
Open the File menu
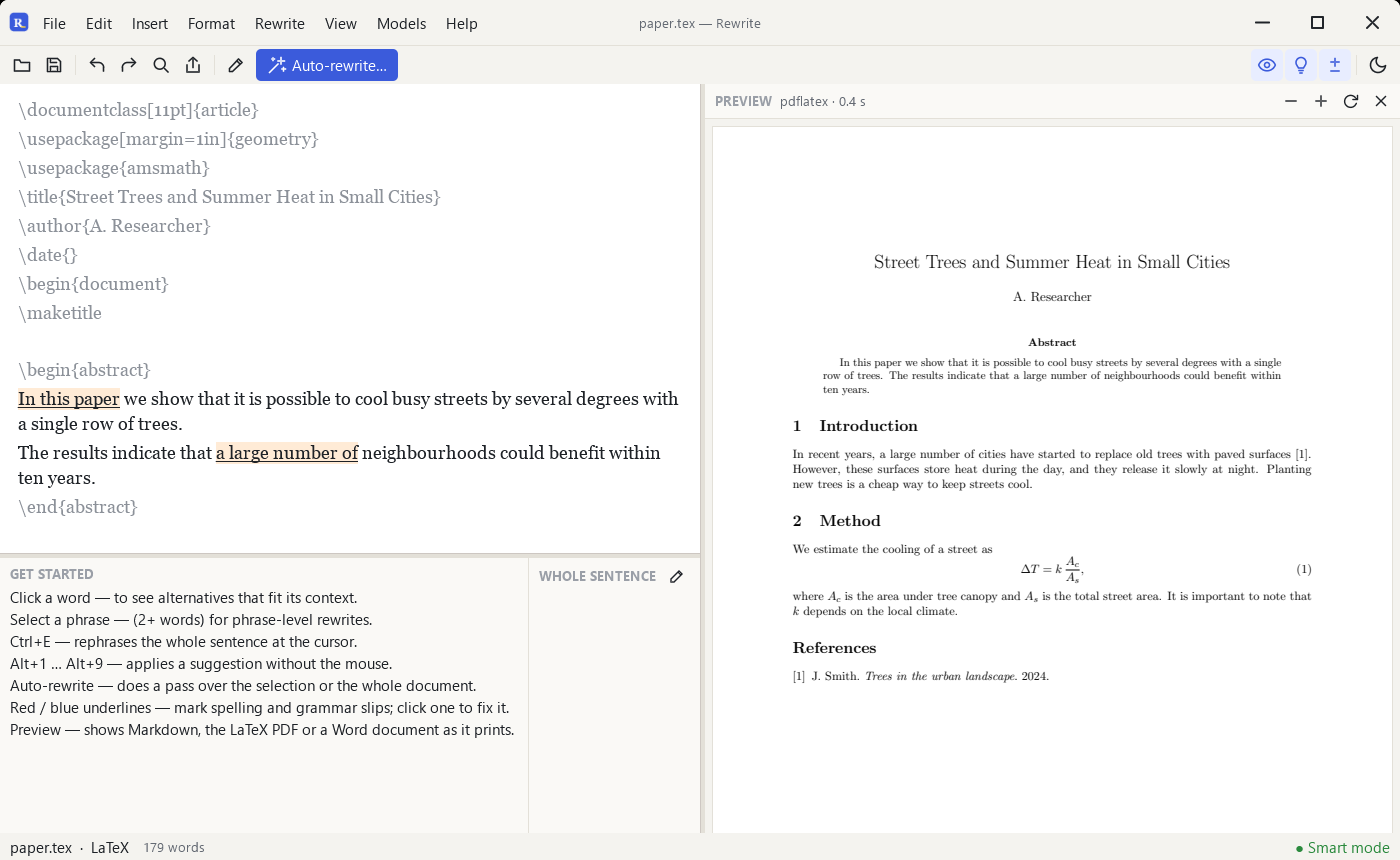point(54,23)
